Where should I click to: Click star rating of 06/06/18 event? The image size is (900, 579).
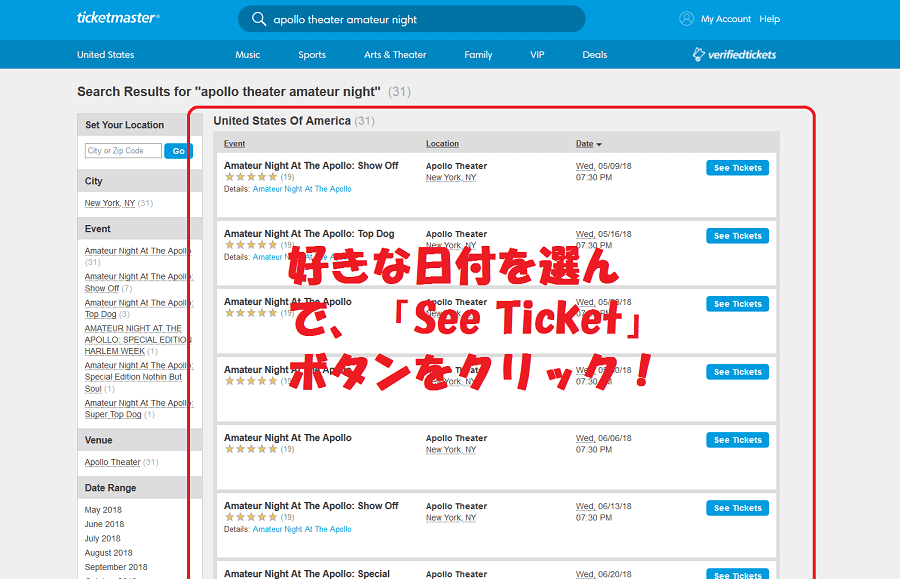(251, 449)
